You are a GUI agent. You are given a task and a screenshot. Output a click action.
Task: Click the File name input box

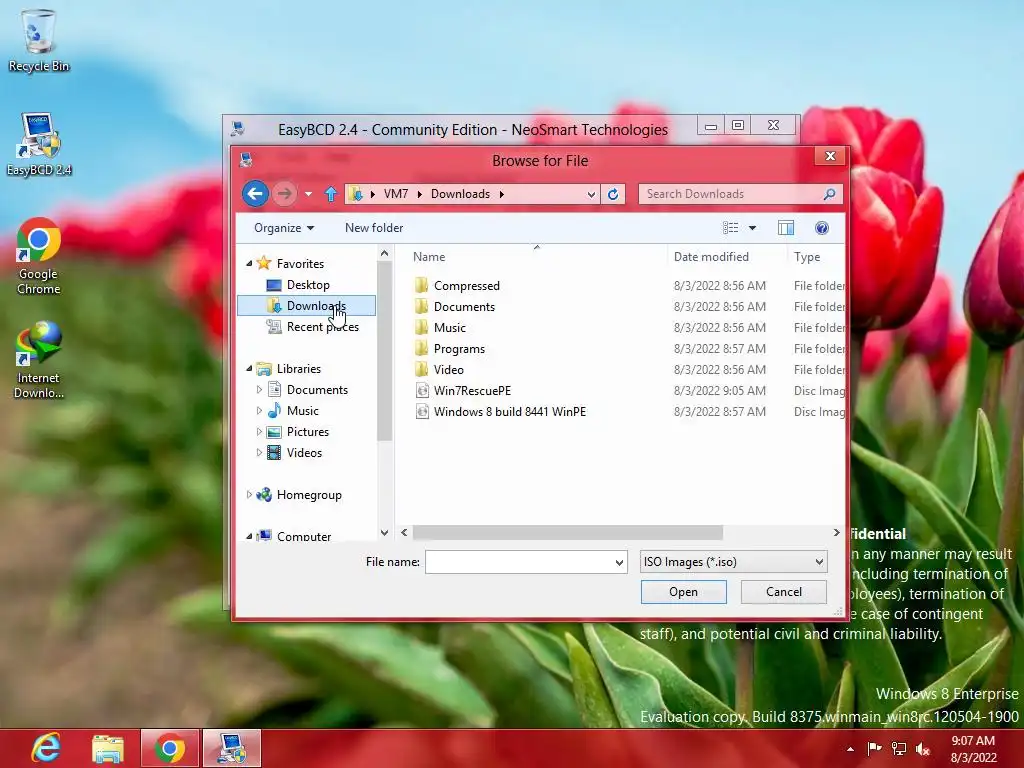[520, 562]
